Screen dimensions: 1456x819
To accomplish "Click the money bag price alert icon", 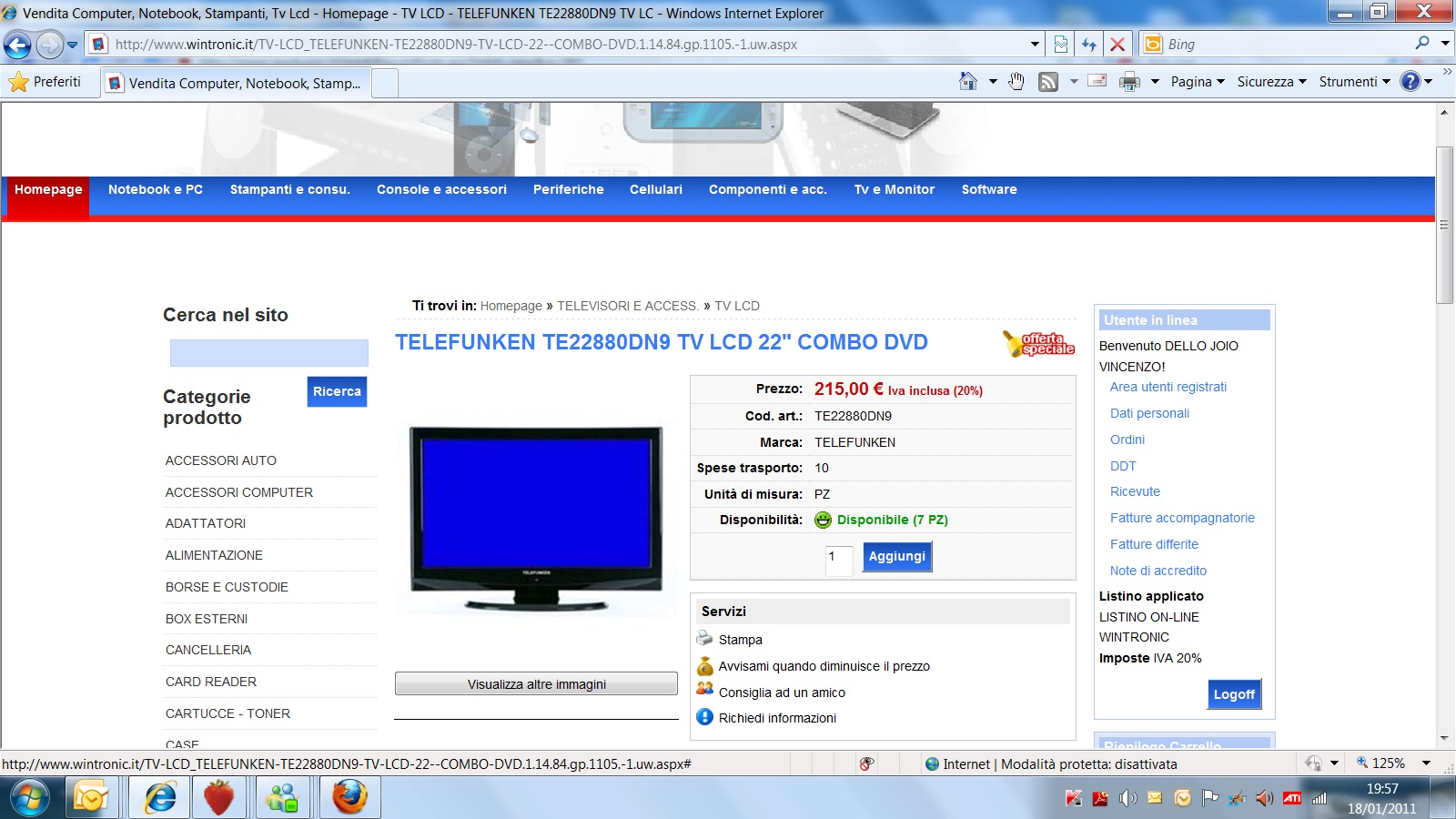I will (x=705, y=665).
